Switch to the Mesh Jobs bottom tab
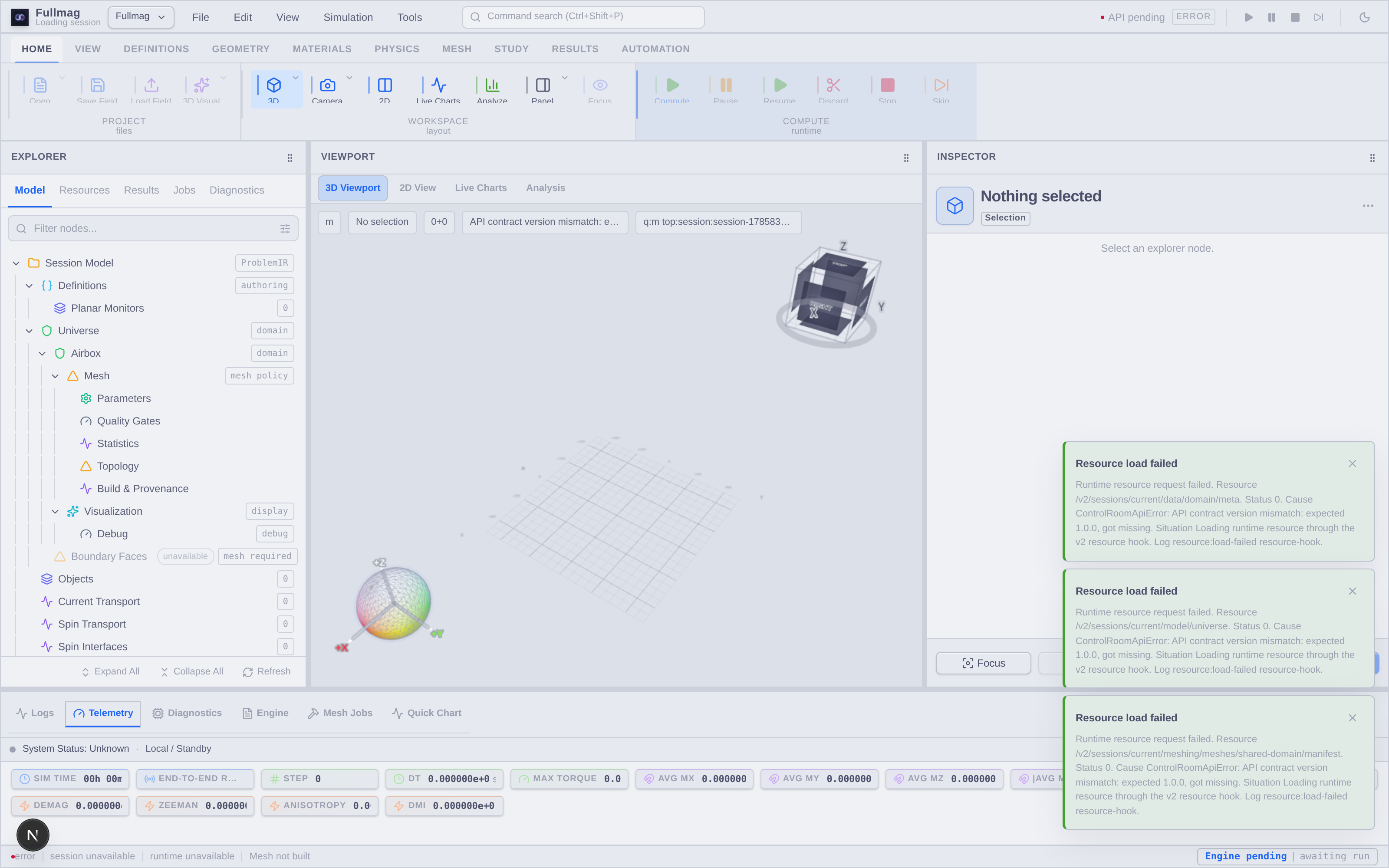The width and height of the screenshot is (1389, 868). coord(340,713)
